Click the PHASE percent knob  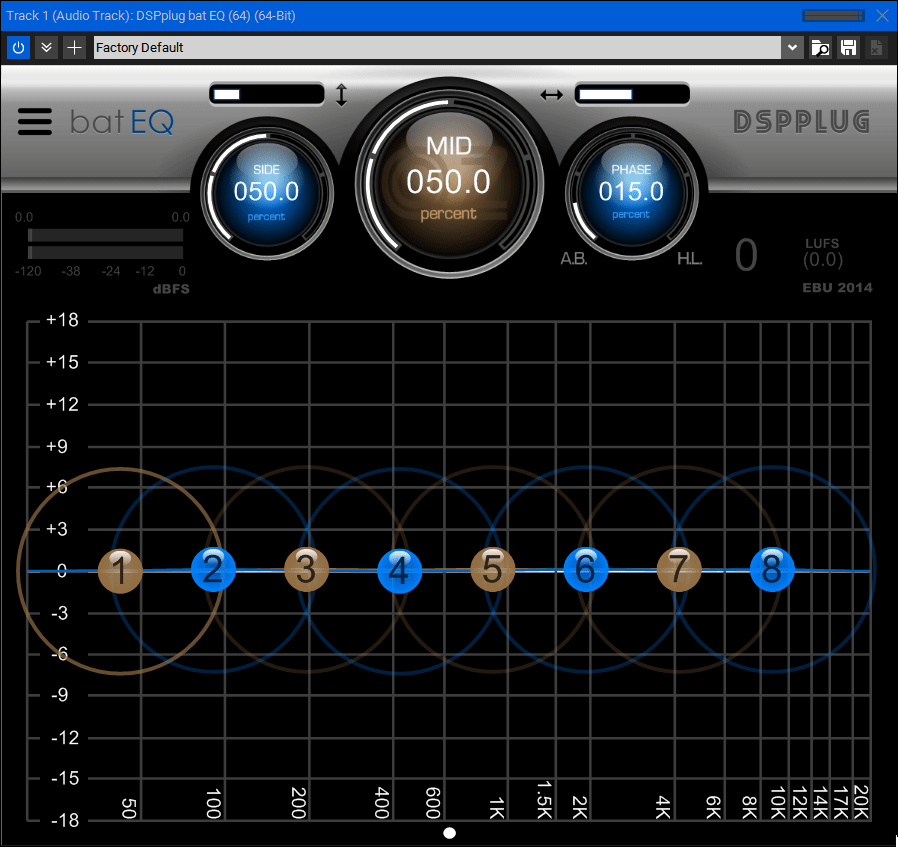[631, 192]
